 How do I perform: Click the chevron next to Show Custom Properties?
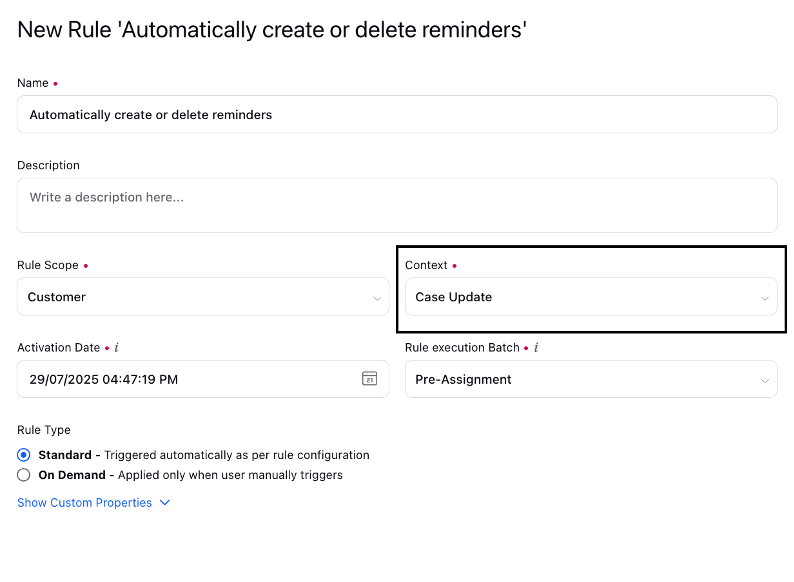click(165, 502)
